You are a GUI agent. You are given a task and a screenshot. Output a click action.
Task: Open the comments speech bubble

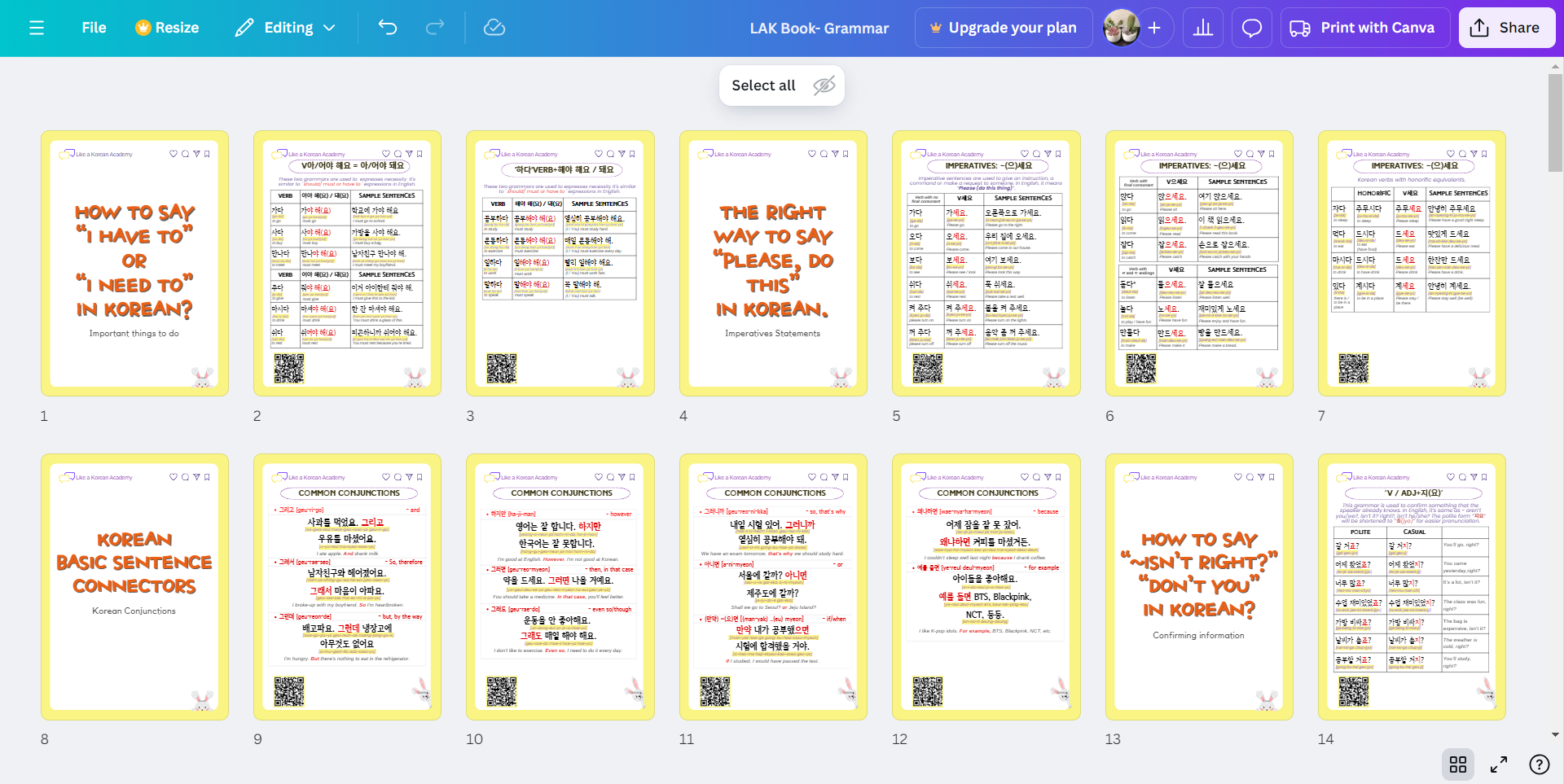coord(1252,28)
